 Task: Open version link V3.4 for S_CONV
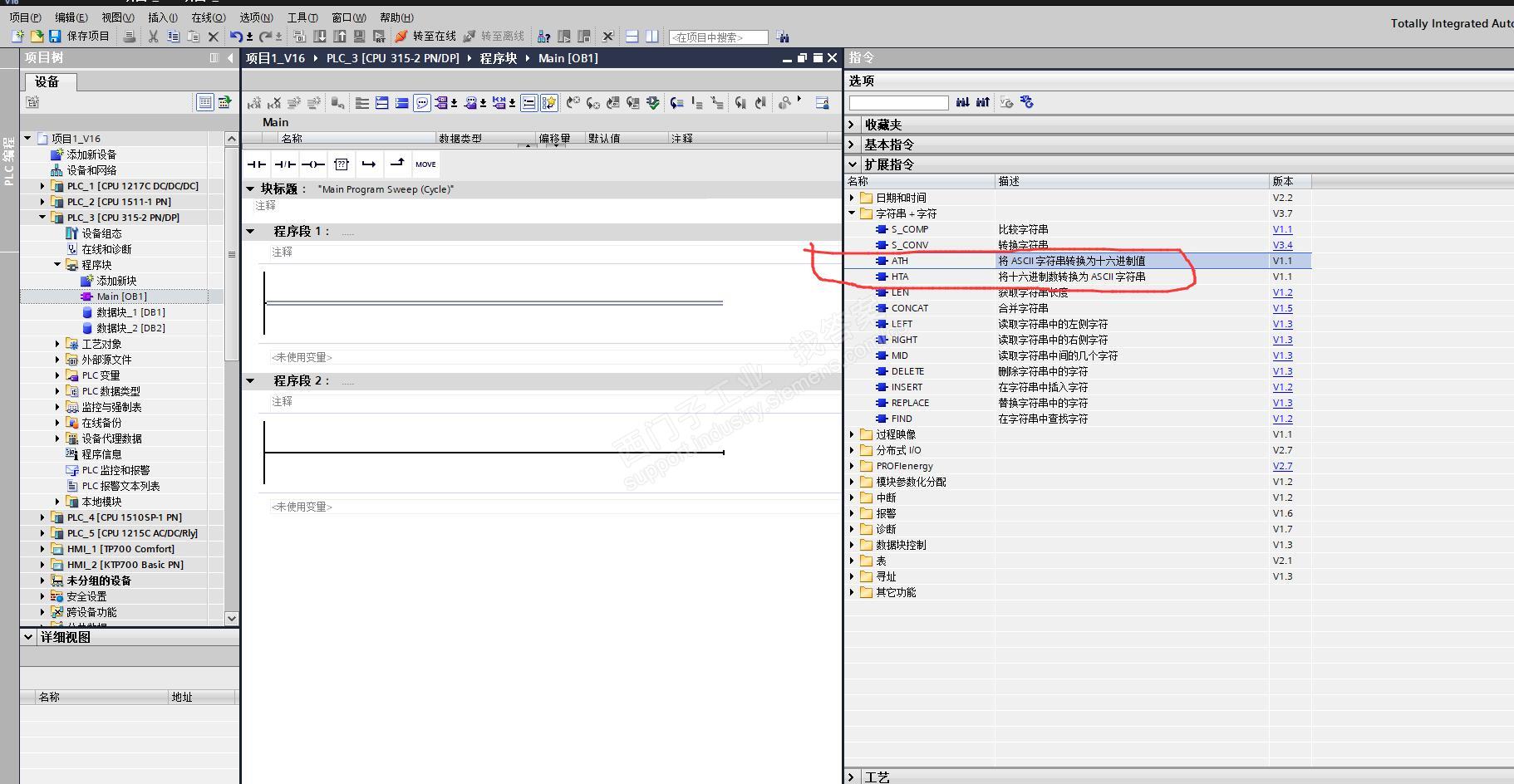pos(1282,245)
